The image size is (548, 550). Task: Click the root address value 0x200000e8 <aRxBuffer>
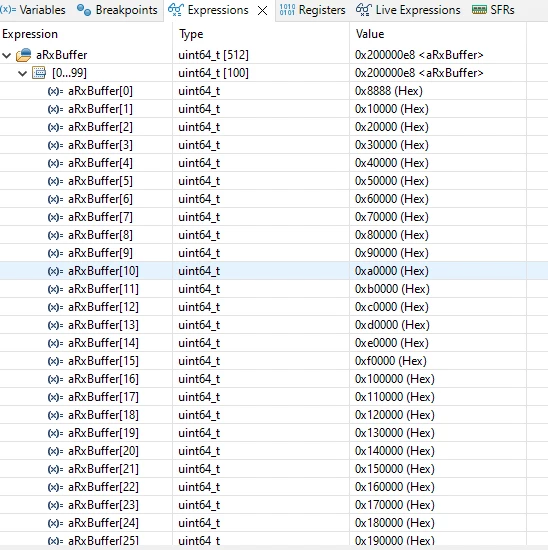tap(419, 55)
